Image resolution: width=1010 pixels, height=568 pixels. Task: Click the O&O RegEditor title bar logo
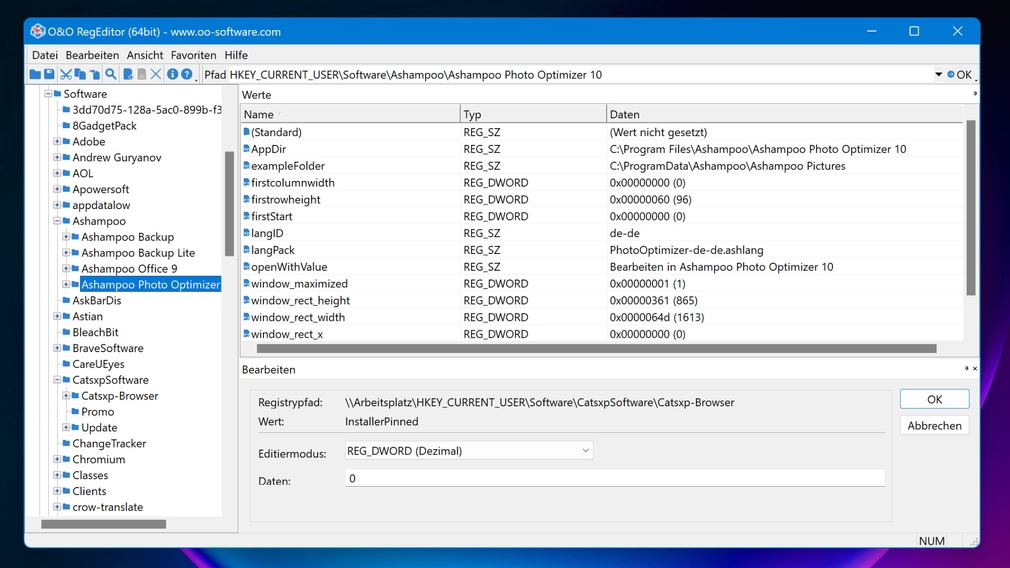coord(38,31)
